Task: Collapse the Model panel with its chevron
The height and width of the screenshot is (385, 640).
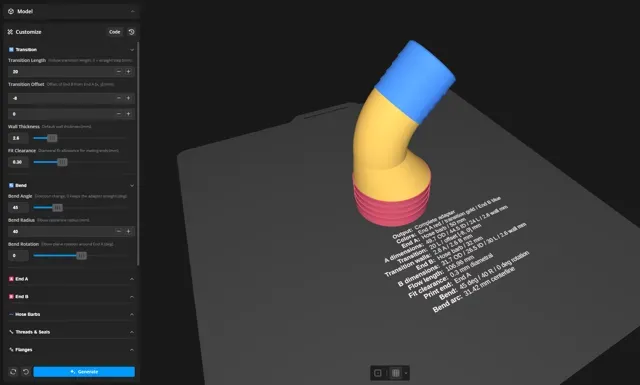Action: (133, 11)
